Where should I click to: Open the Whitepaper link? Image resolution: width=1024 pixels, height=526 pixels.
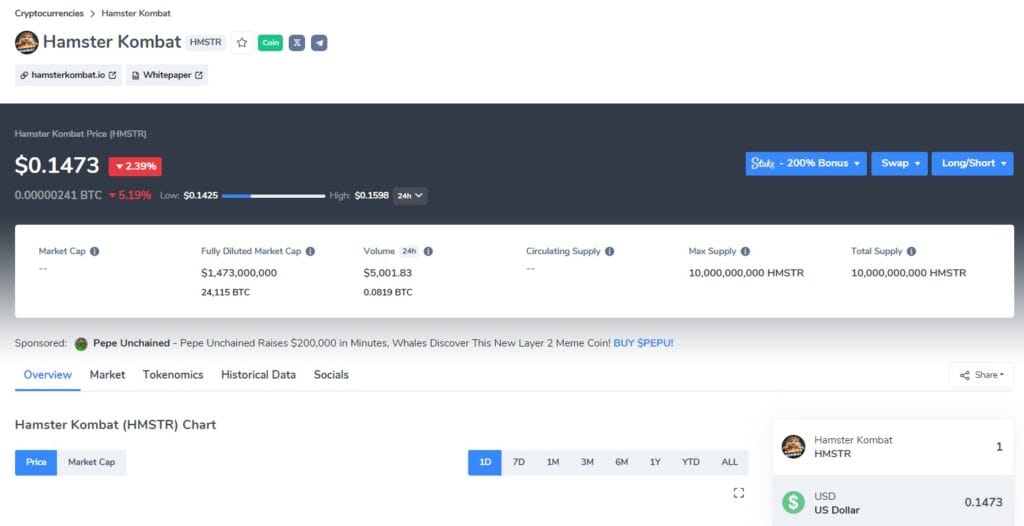(x=167, y=75)
